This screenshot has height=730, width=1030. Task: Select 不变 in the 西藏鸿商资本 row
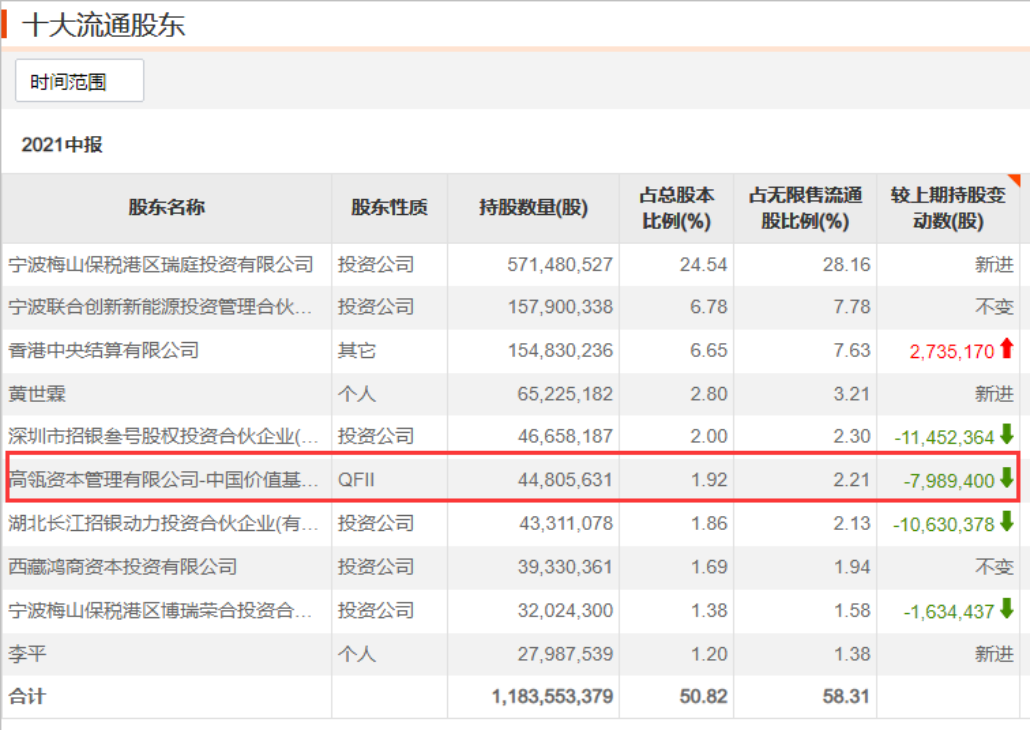tap(994, 566)
